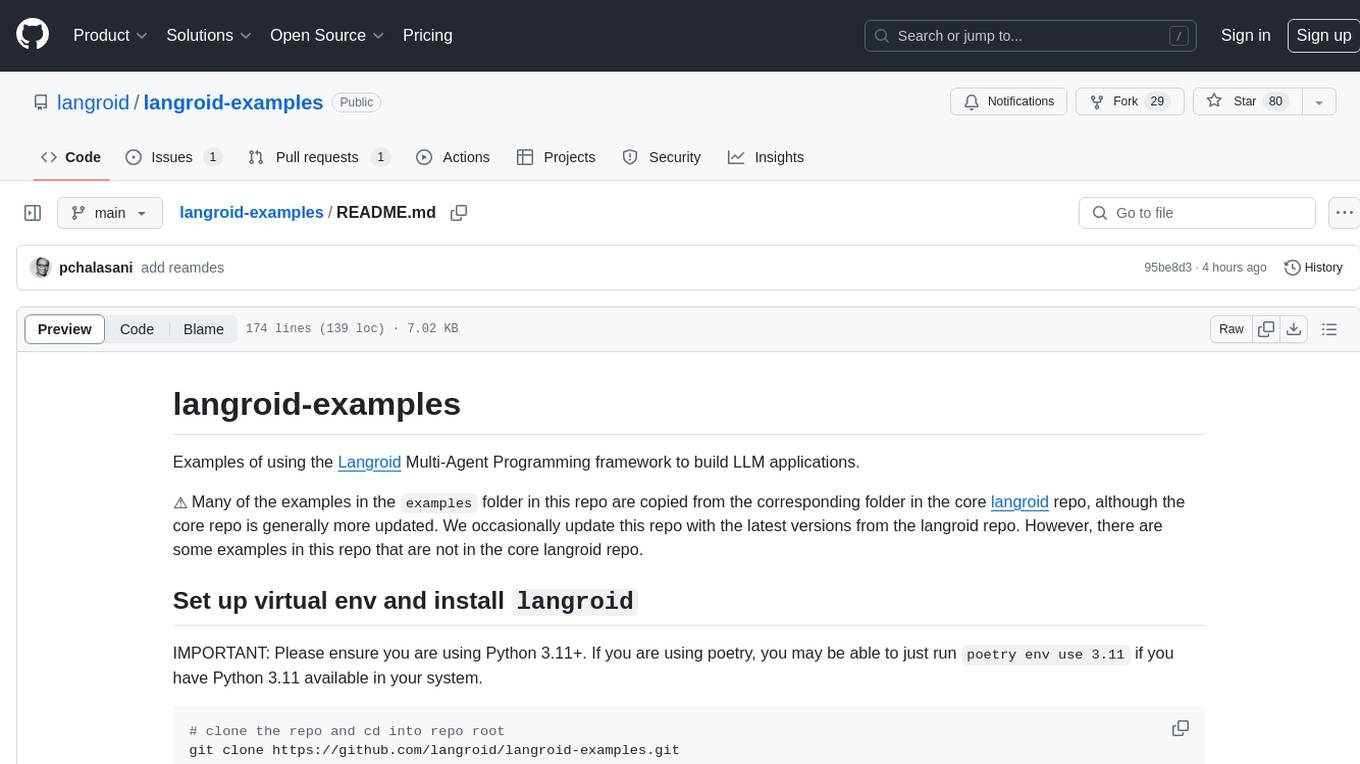The image size is (1360, 764).
Task: Open pchalasani author avatar
Action: (41, 268)
